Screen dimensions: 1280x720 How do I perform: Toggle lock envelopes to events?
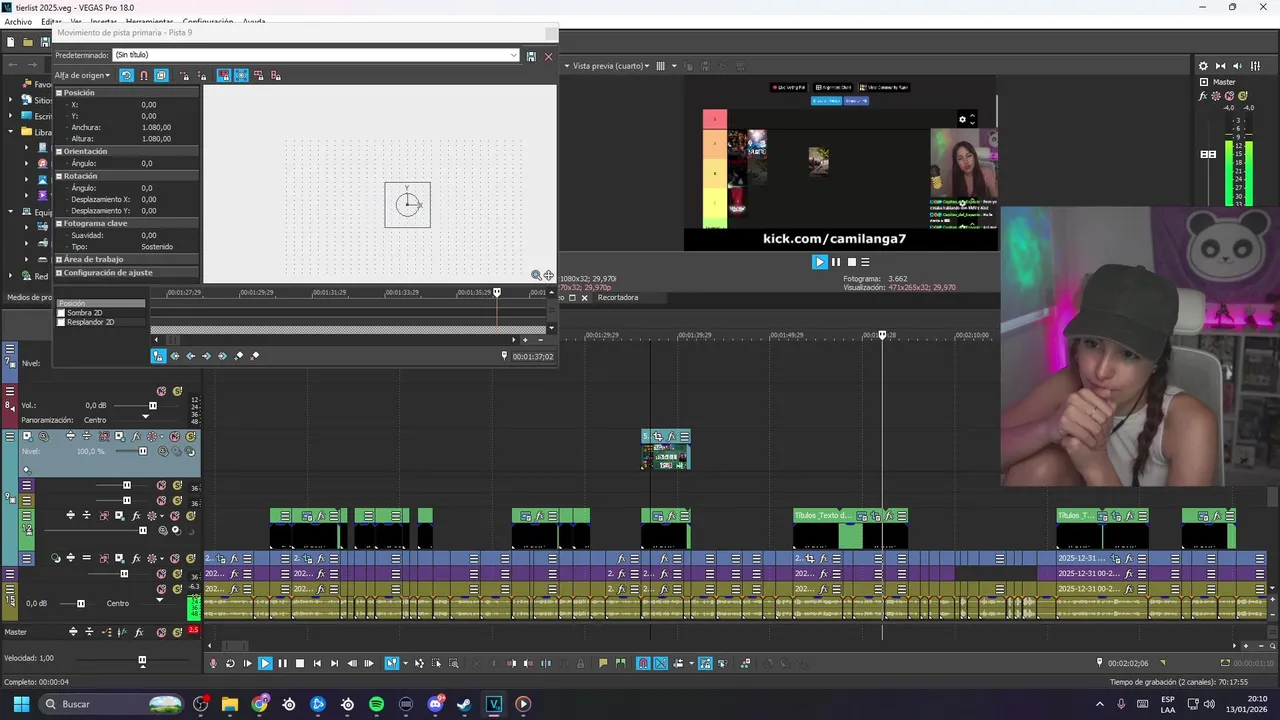[x=705, y=663]
